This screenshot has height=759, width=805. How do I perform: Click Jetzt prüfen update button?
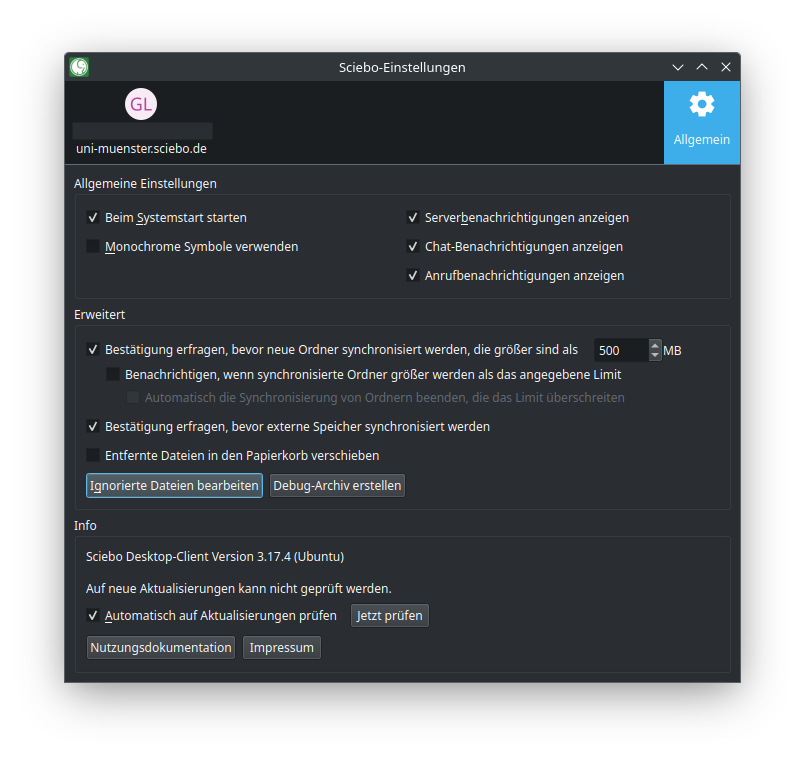[390, 615]
